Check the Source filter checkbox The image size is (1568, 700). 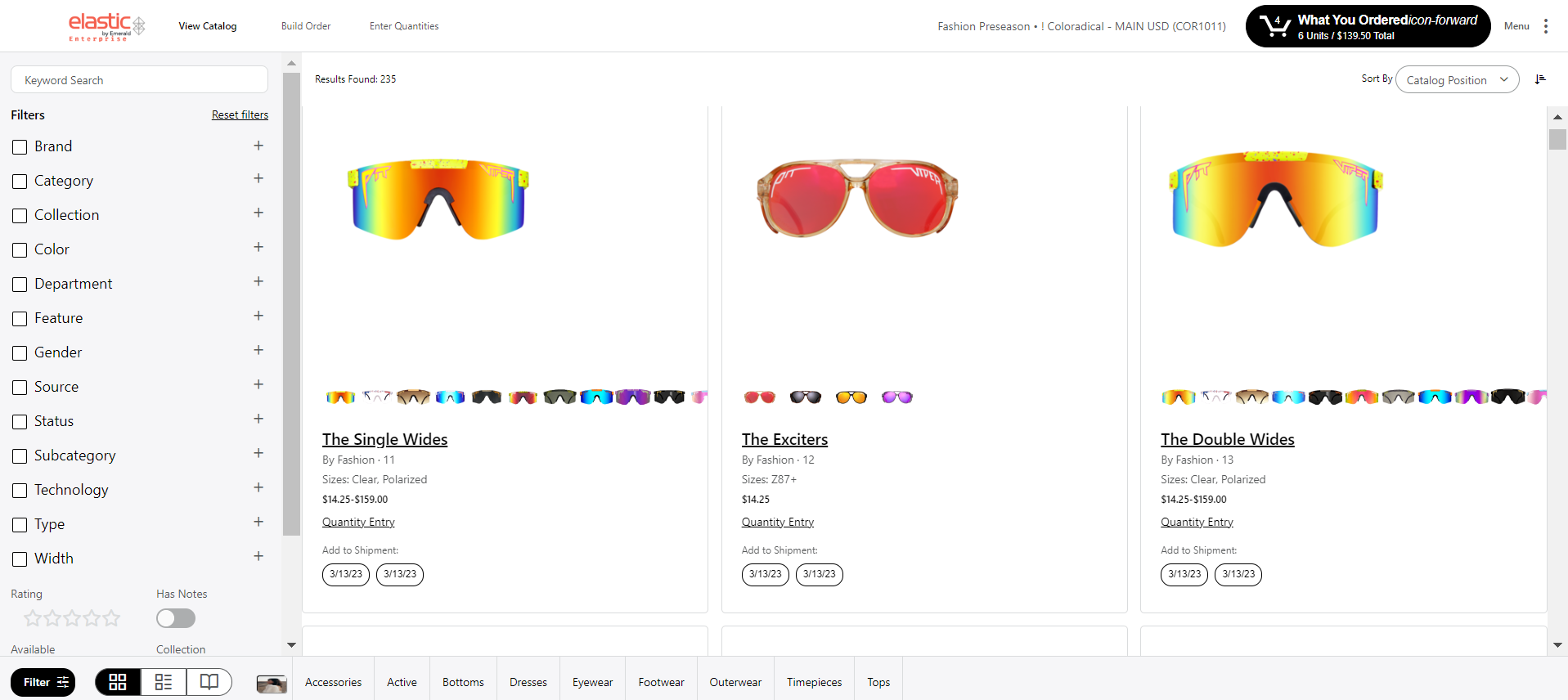pyautogui.click(x=20, y=388)
